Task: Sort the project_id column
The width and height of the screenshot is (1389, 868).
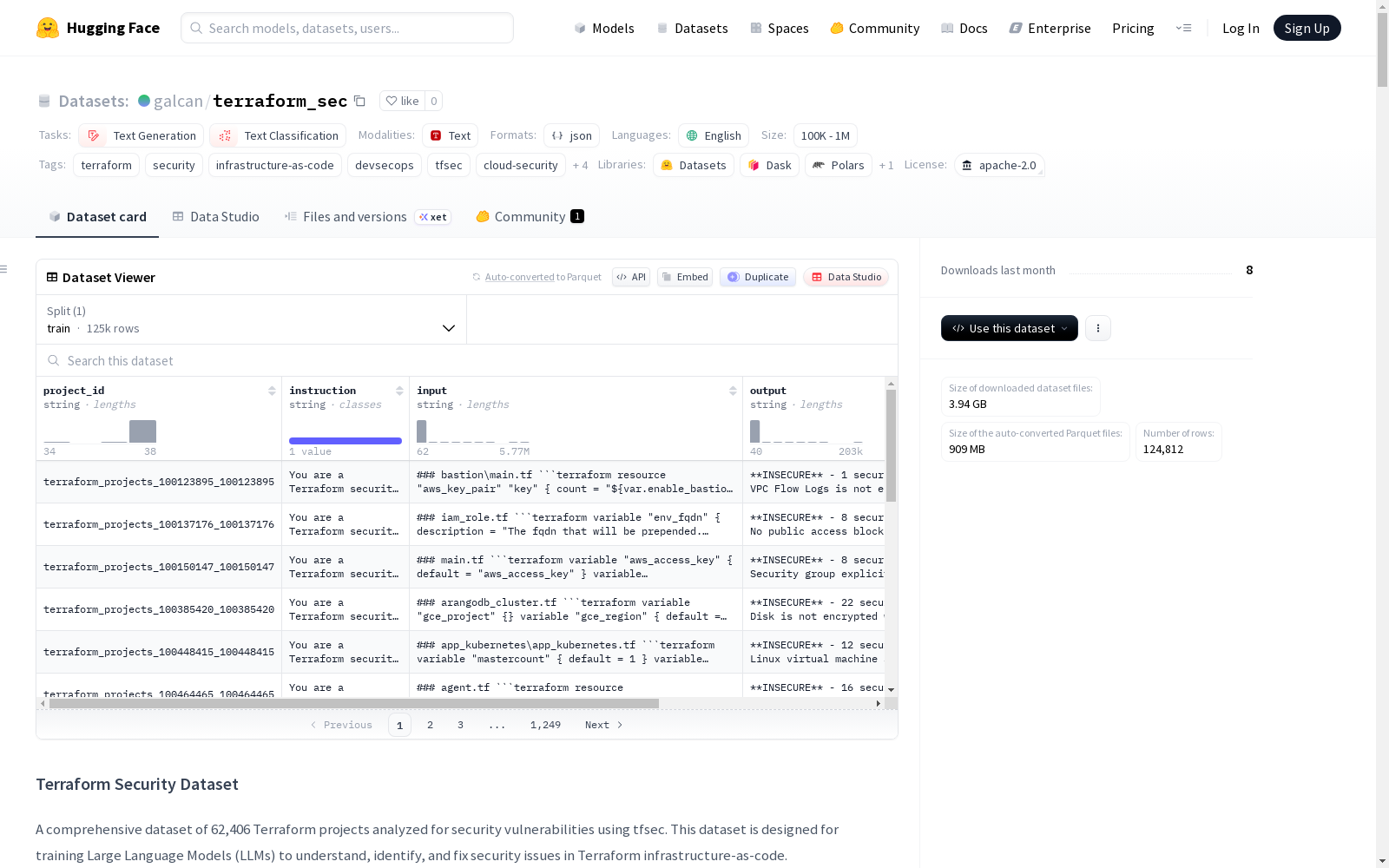Action: tap(272, 391)
